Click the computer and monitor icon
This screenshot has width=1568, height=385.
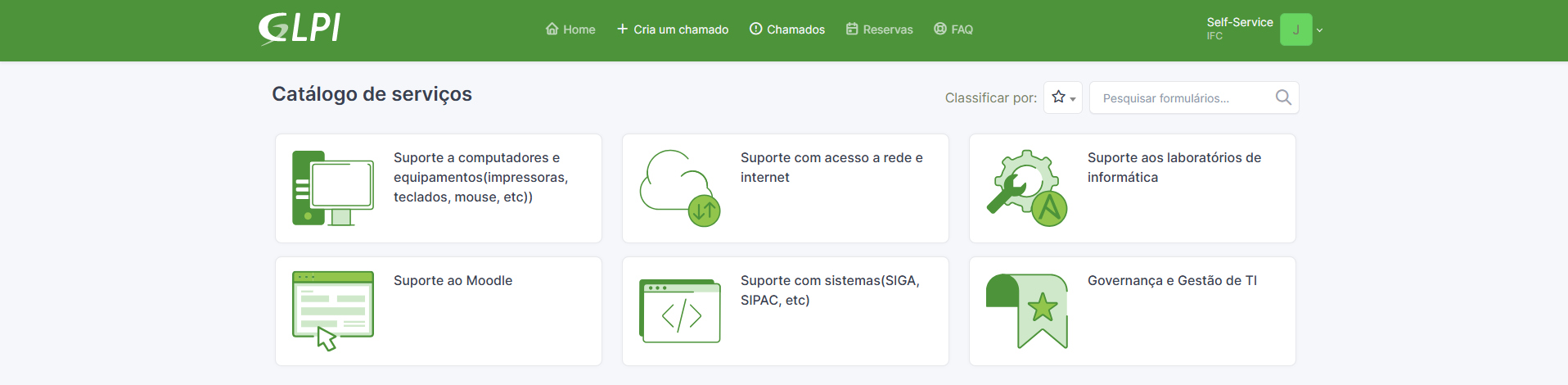[333, 188]
